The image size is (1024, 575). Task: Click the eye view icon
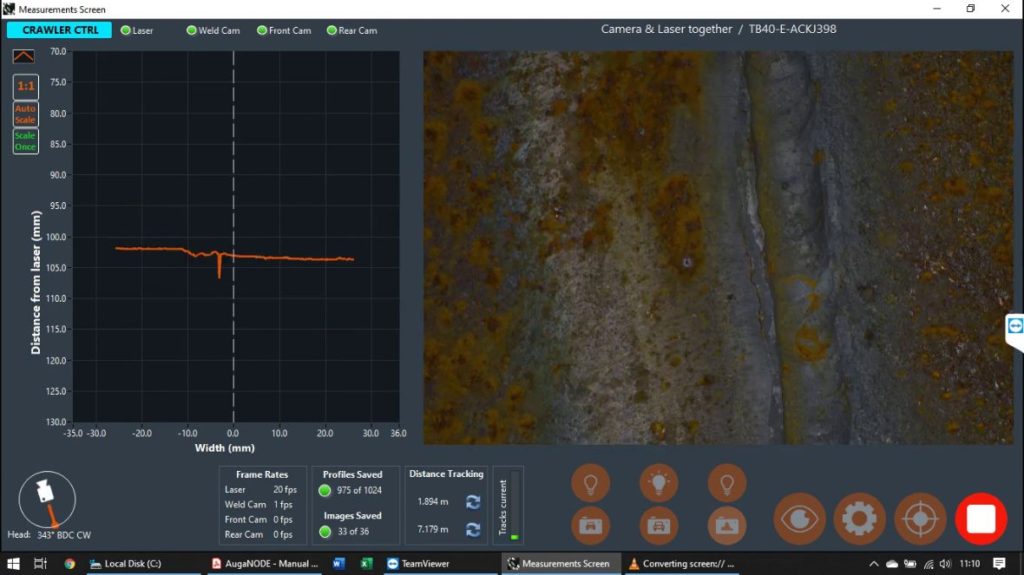(x=799, y=518)
